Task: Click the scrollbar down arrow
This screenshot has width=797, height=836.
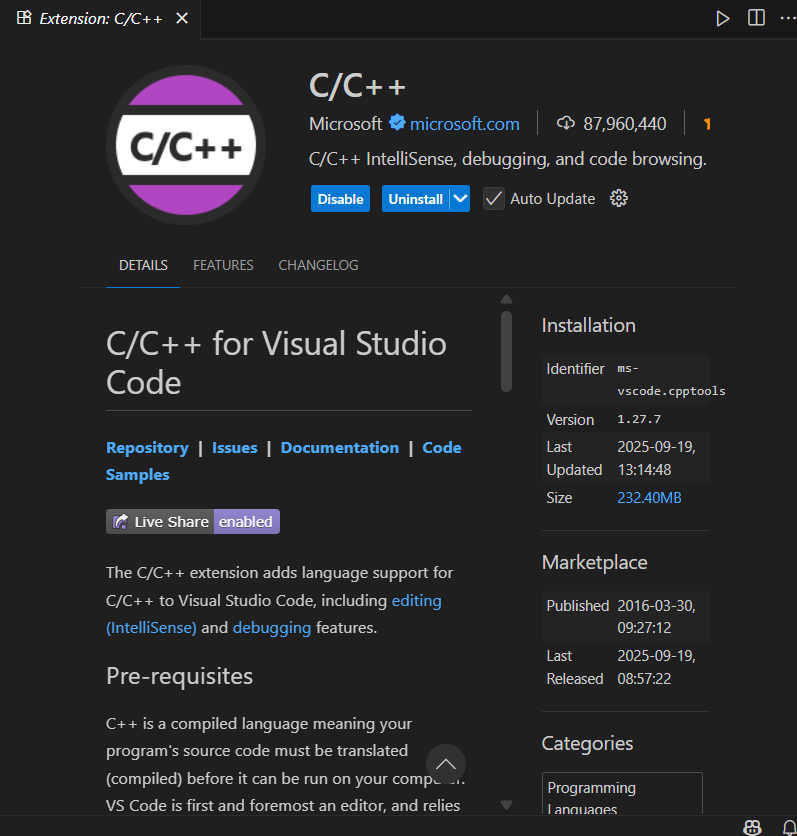Action: coord(506,804)
